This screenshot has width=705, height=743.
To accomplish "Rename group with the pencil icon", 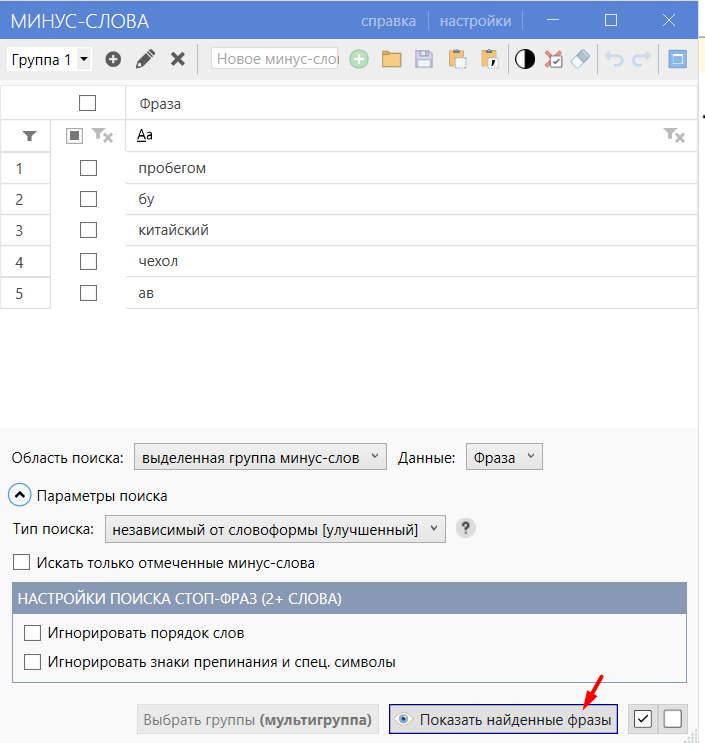I will point(145,59).
